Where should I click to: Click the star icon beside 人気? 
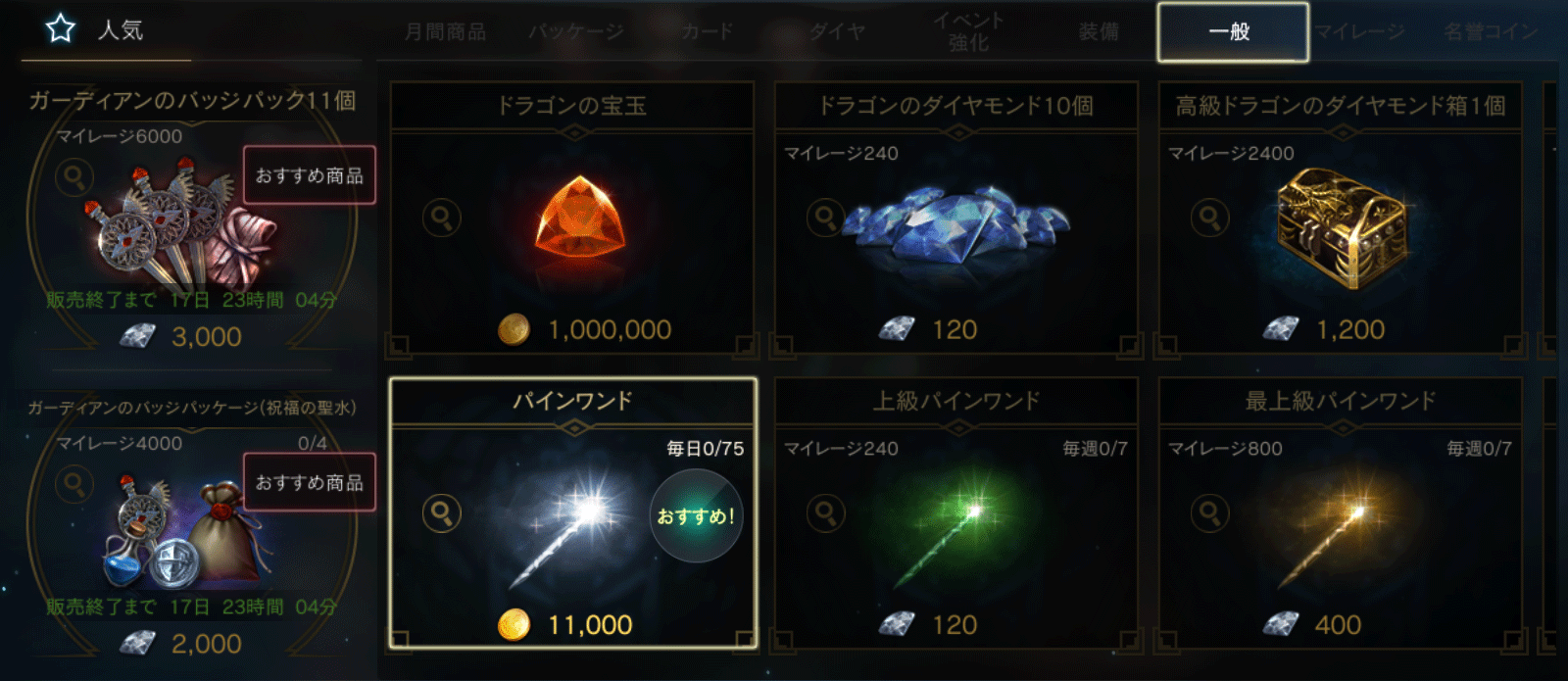point(61,28)
